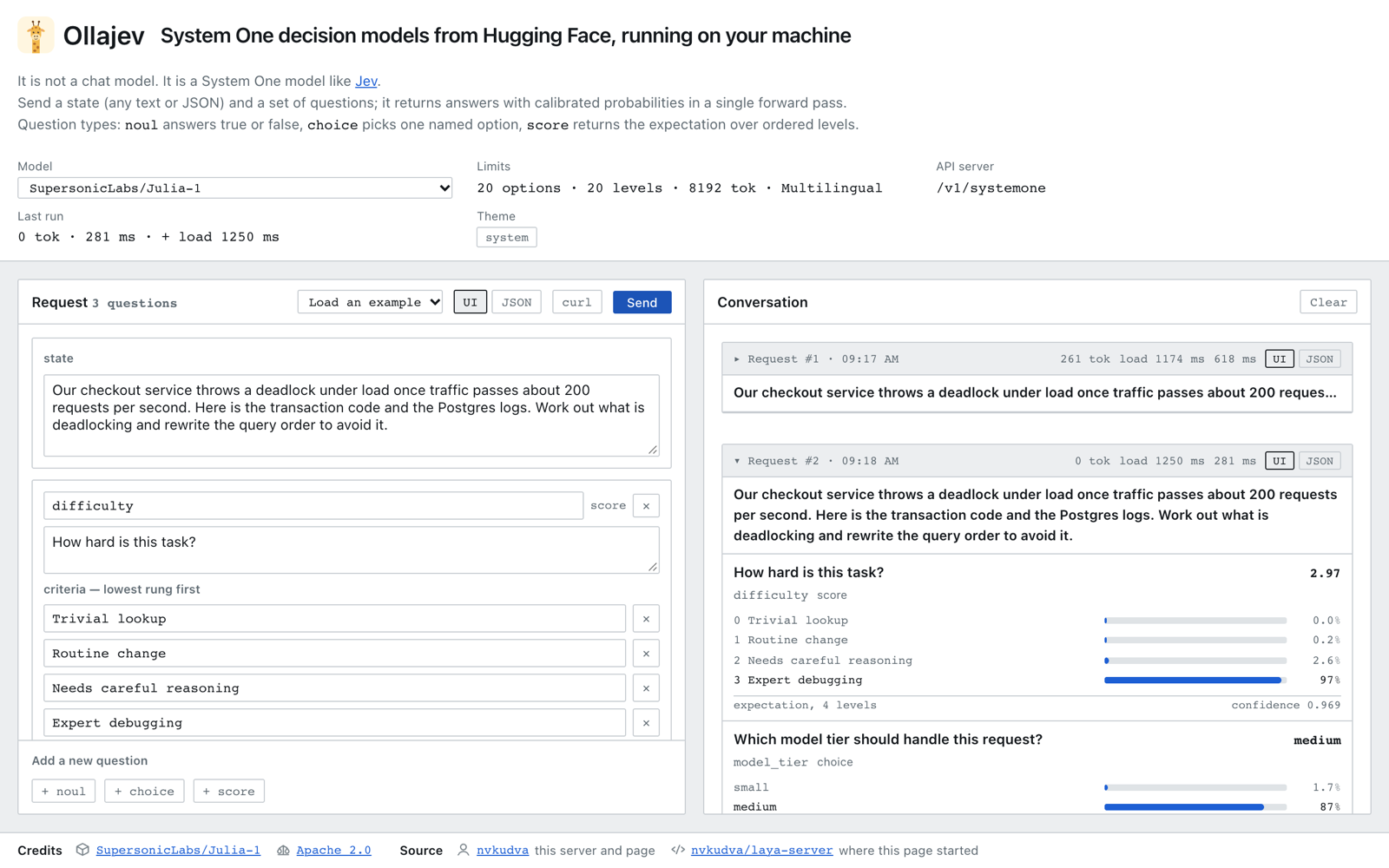The height and width of the screenshot is (868, 1389).
Task: Open the nvkudva/laya-server source link
Action: (761, 850)
